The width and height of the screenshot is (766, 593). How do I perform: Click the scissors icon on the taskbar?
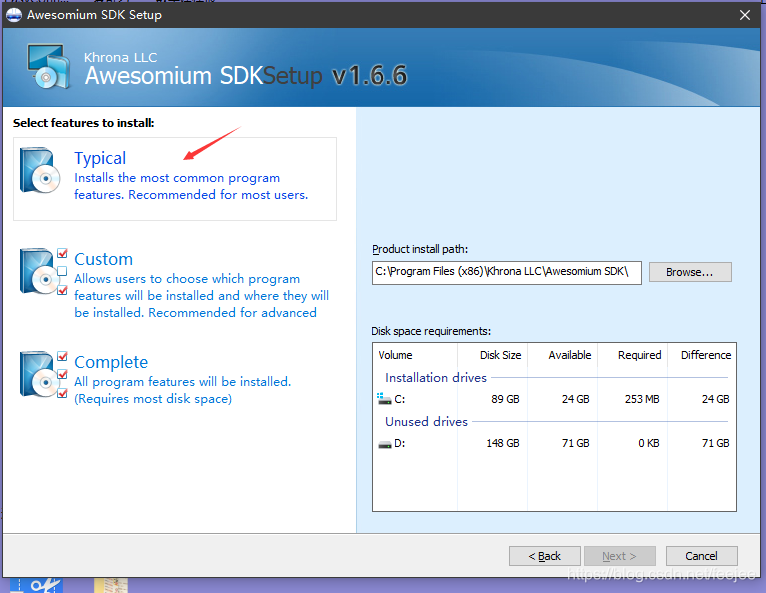tap(45, 585)
